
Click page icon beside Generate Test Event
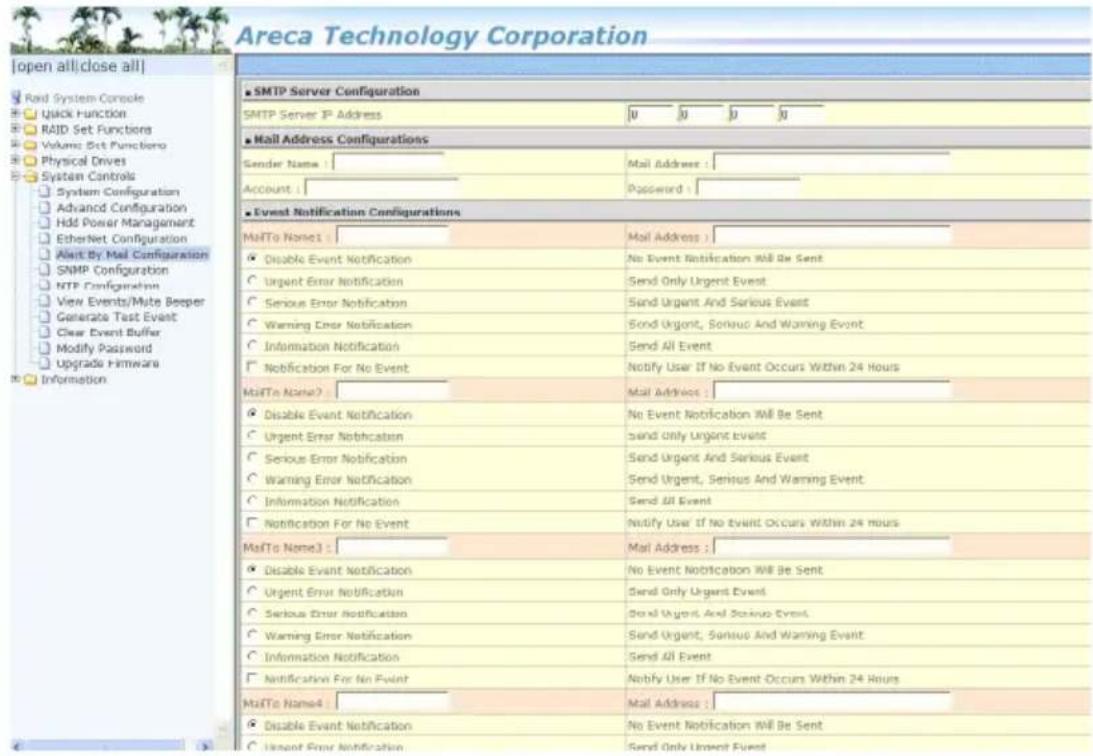tap(45, 317)
